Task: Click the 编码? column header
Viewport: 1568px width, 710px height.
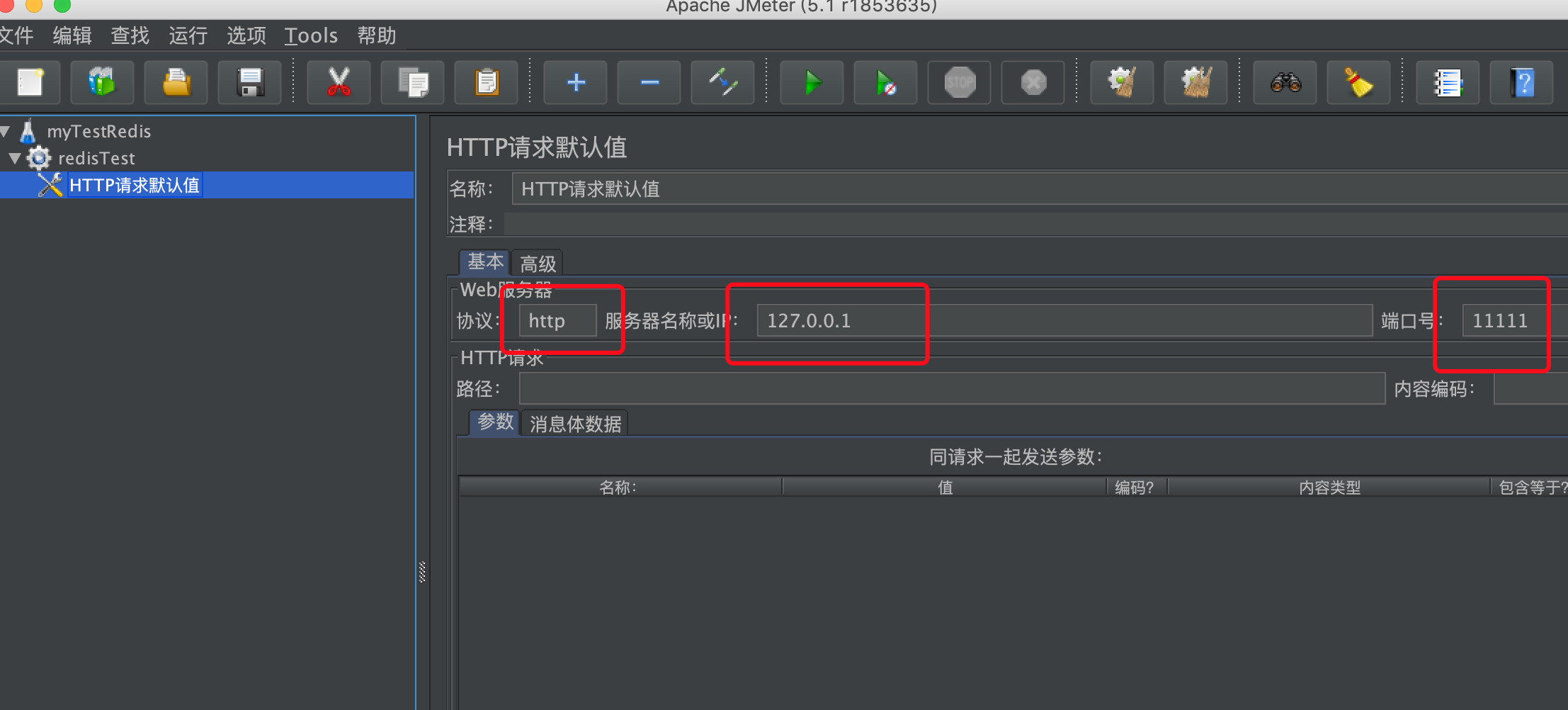Action: [x=1137, y=488]
